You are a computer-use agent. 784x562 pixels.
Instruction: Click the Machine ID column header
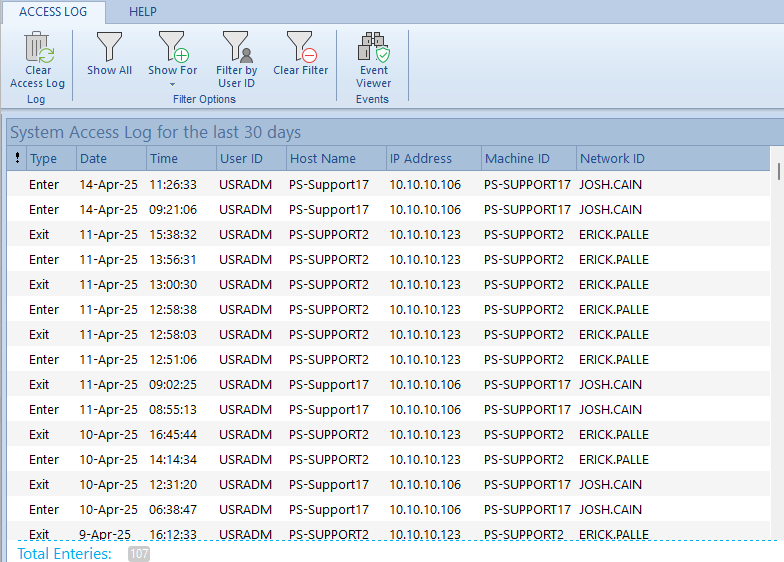pos(517,158)
